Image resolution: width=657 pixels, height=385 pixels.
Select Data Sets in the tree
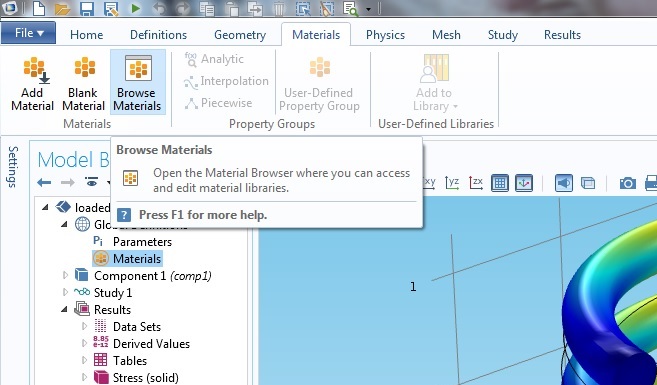click(x=137, y=326)
